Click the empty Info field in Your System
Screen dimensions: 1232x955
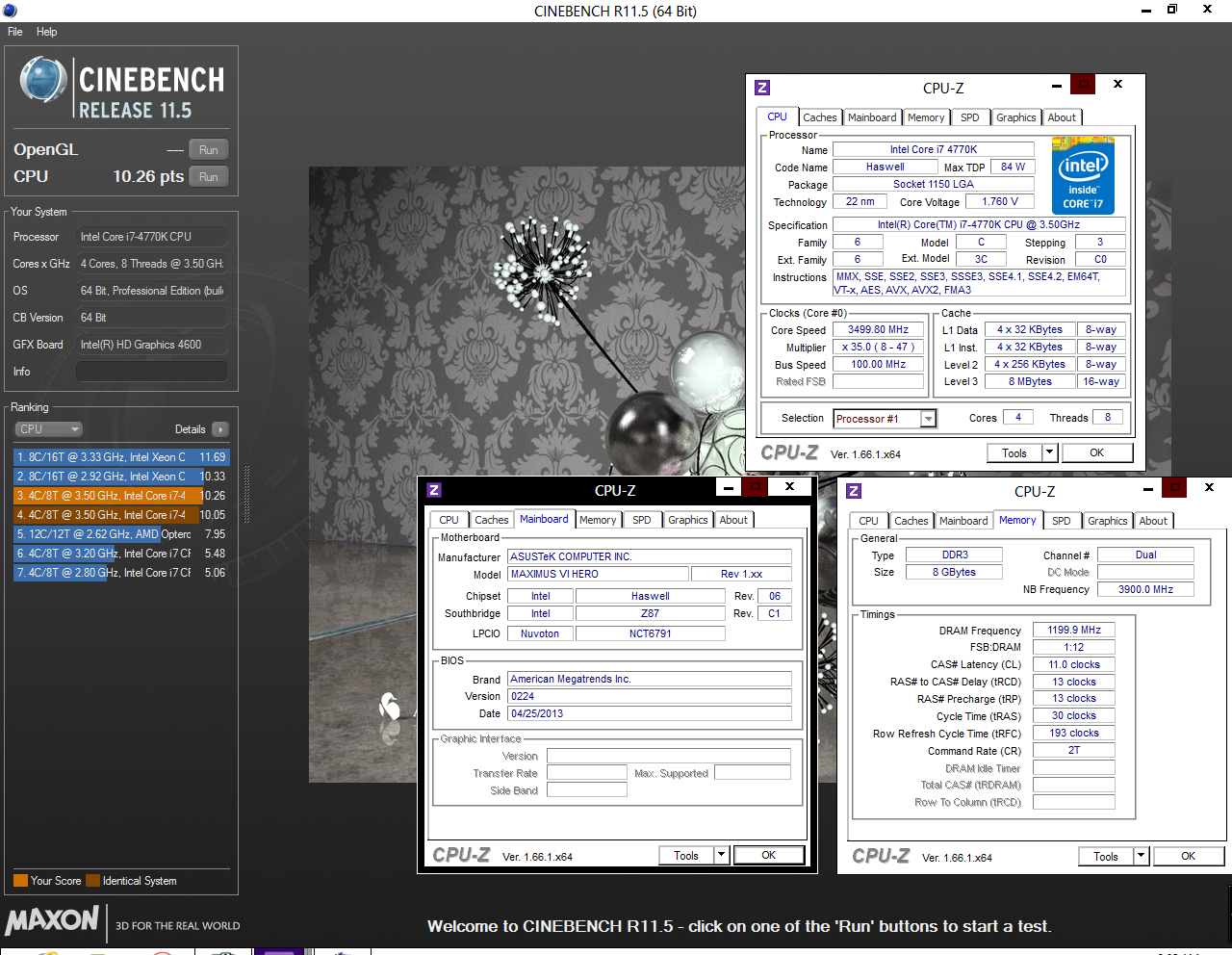152,372
